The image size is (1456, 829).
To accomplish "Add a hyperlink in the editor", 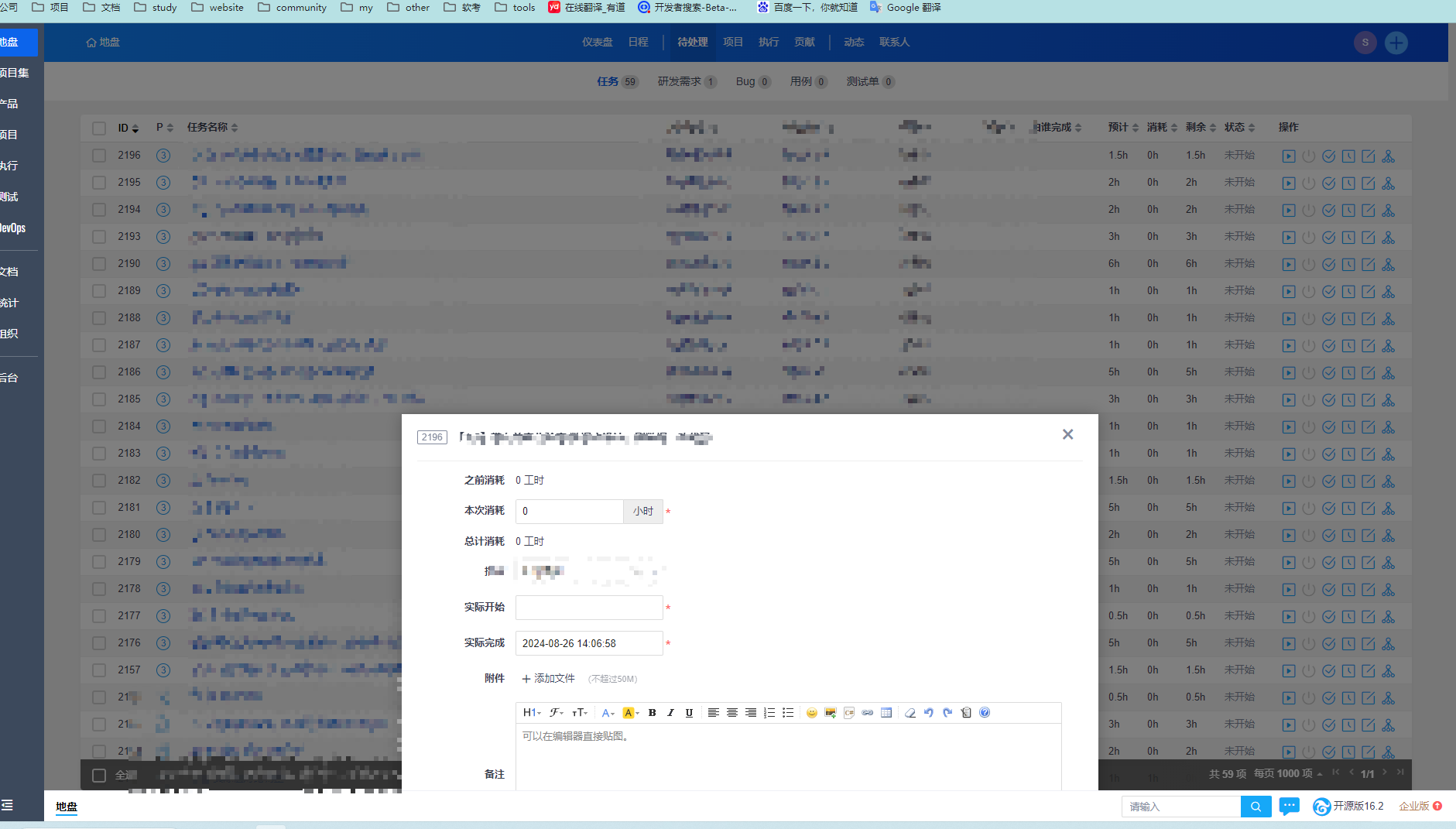I will [867, 713].
